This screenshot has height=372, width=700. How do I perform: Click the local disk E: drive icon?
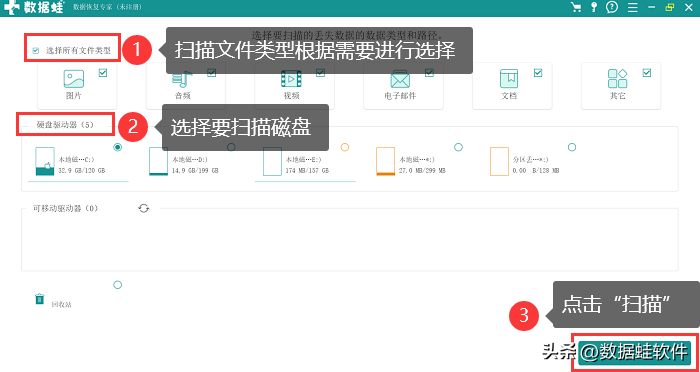tap(272, 162)
